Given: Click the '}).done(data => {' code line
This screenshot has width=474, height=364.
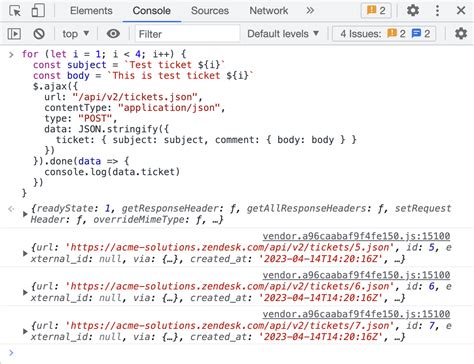Looking at the screenshot, I should point(81,161).
